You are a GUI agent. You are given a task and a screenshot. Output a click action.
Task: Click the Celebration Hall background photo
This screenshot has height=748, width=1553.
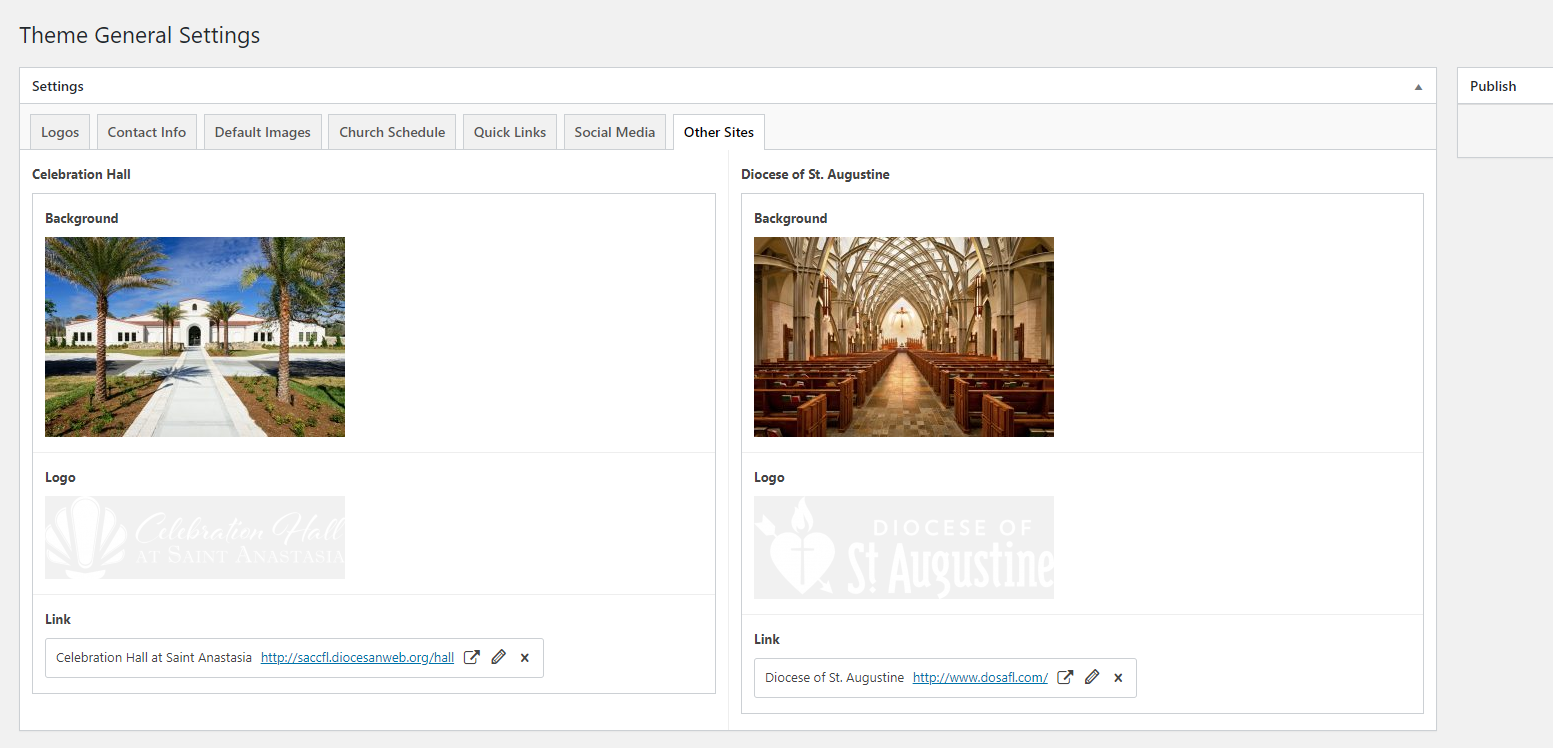pyautogui.click(x=195, y=337)
